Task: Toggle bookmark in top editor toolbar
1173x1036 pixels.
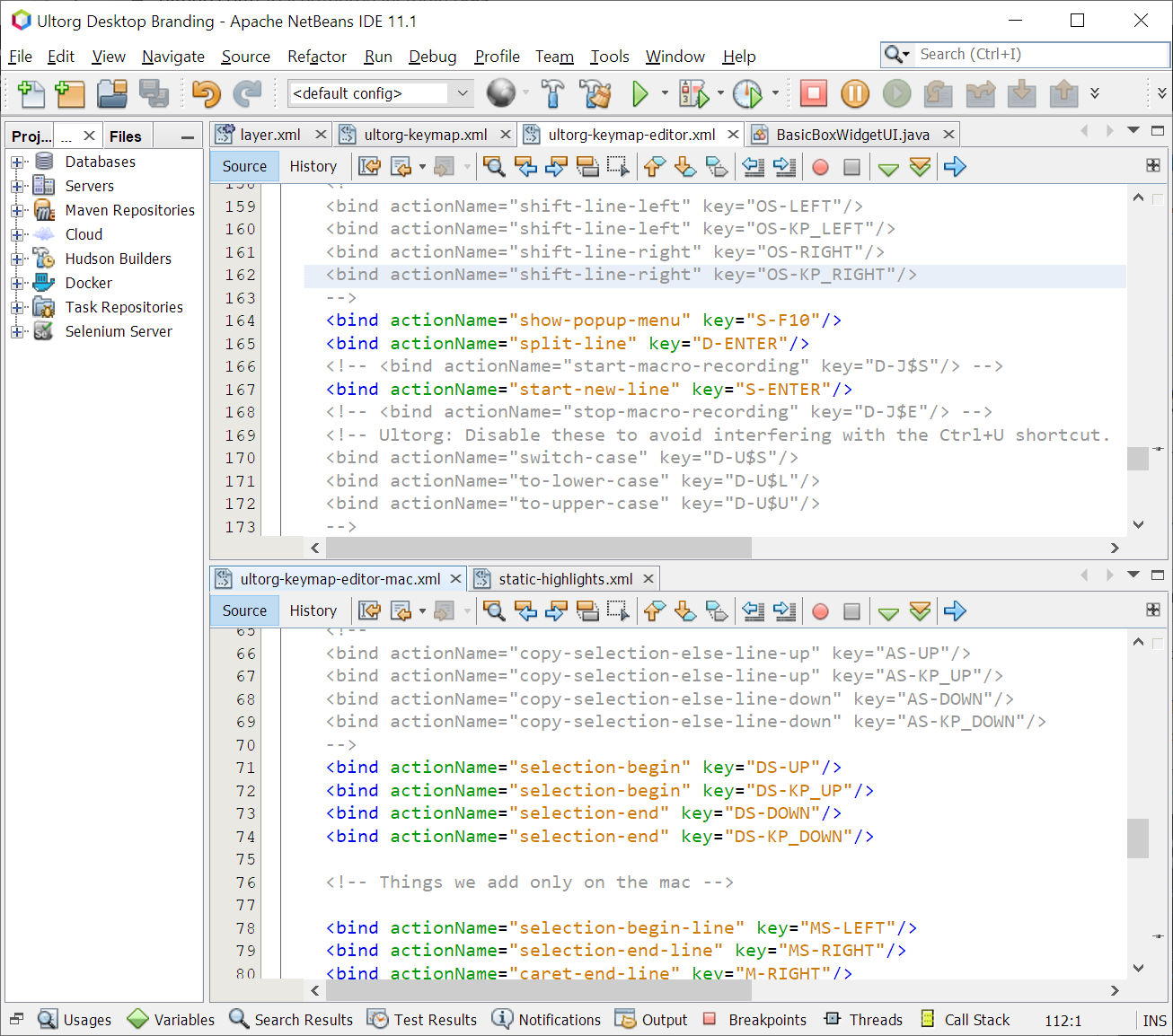Action: click(716, 166)
